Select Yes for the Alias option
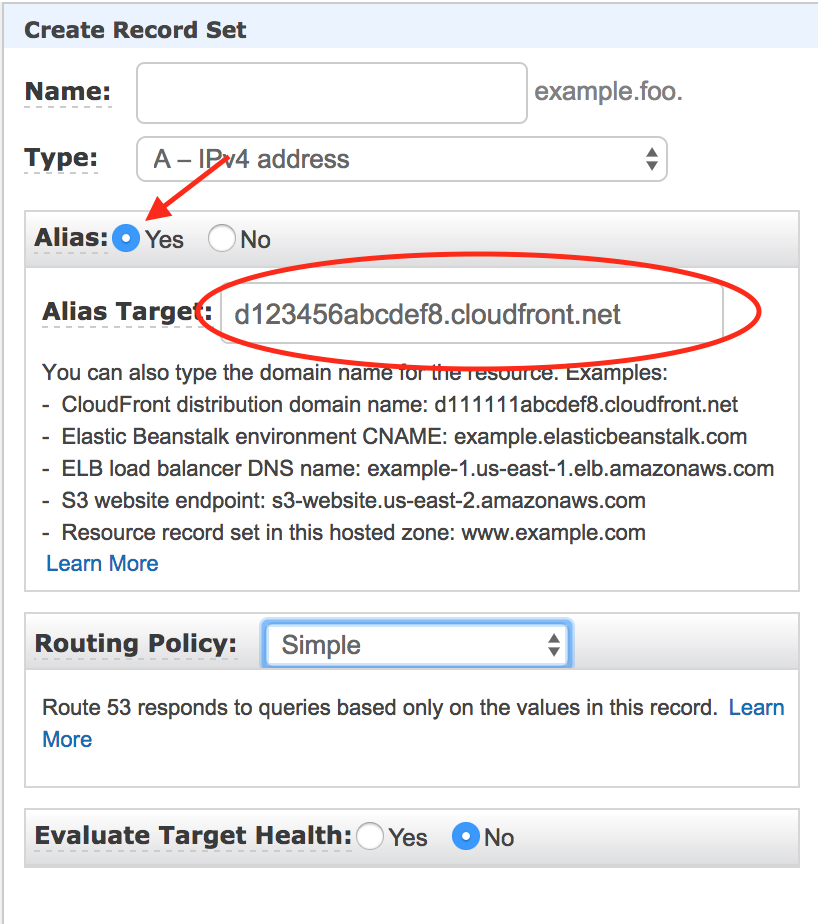818x924 pixels. click(x=126, y=239)
